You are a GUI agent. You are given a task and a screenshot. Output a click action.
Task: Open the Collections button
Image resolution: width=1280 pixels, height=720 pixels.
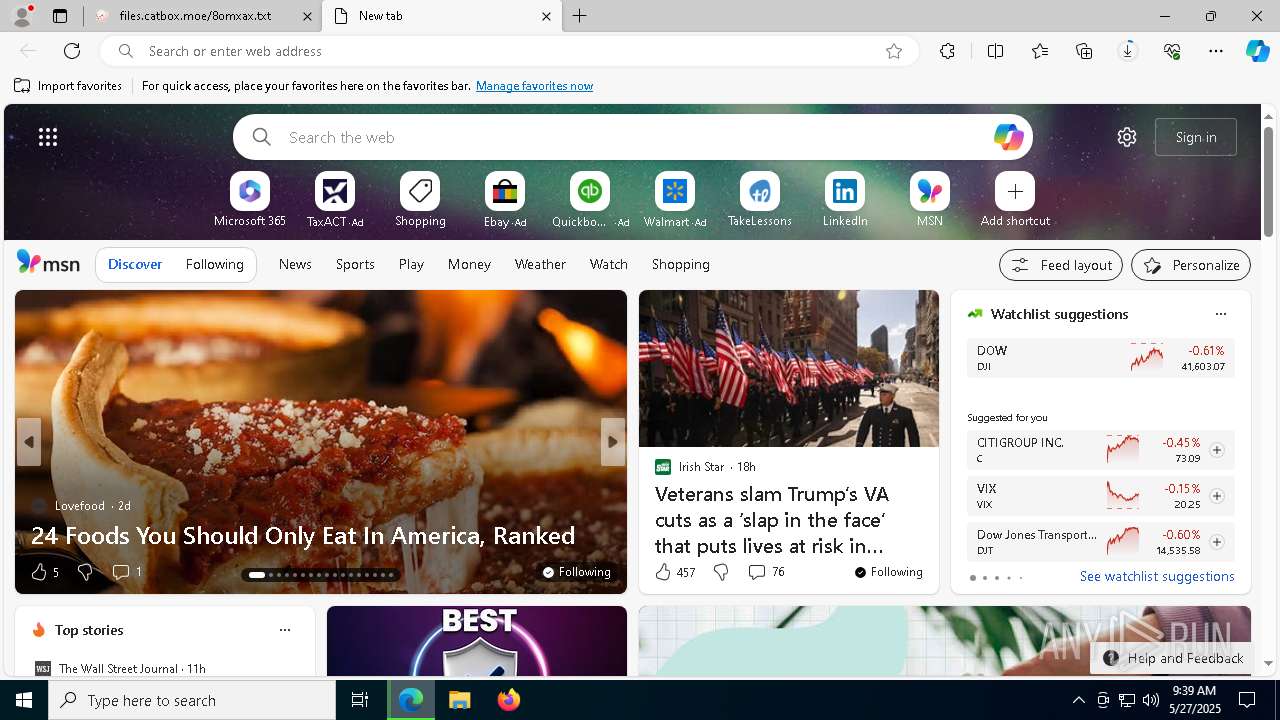[x=1084, y=51]
